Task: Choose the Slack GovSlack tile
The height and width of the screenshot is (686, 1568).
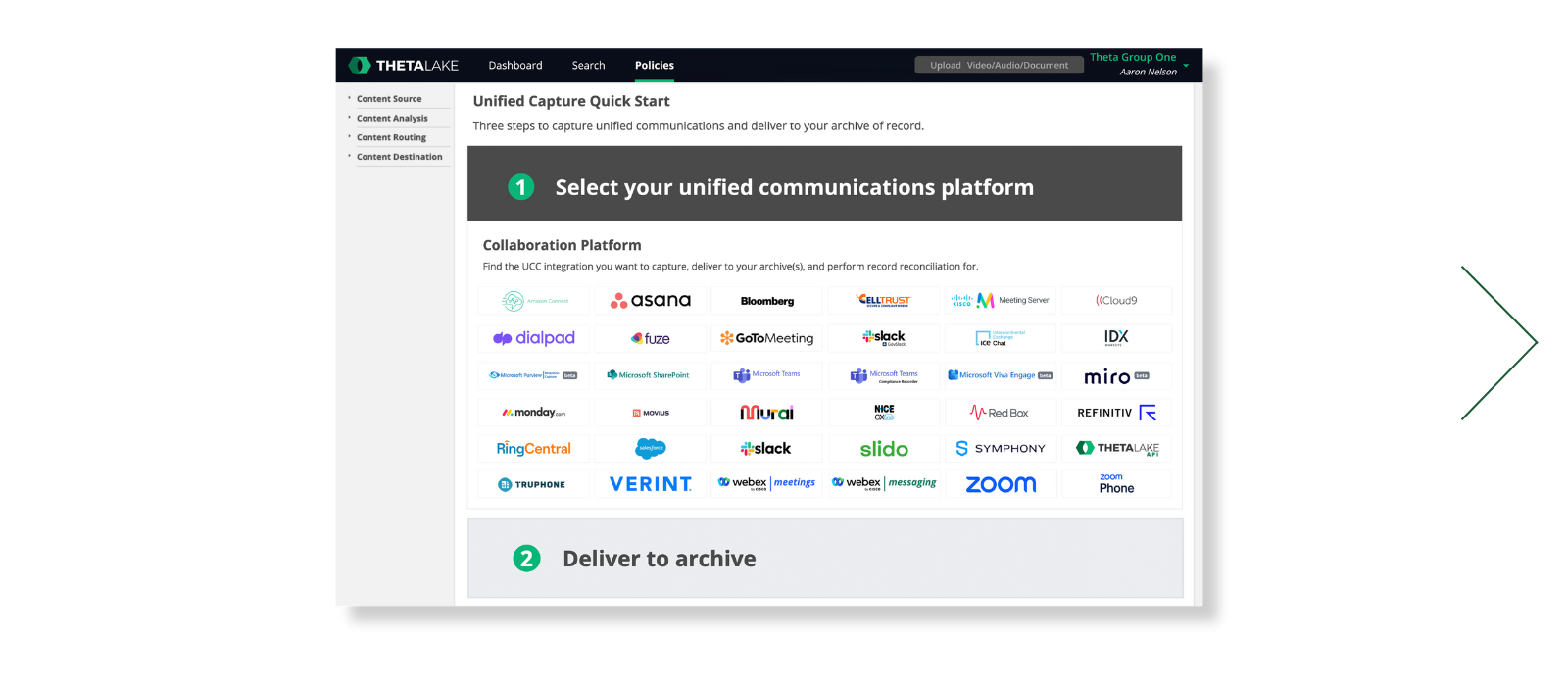Action: 884,338
